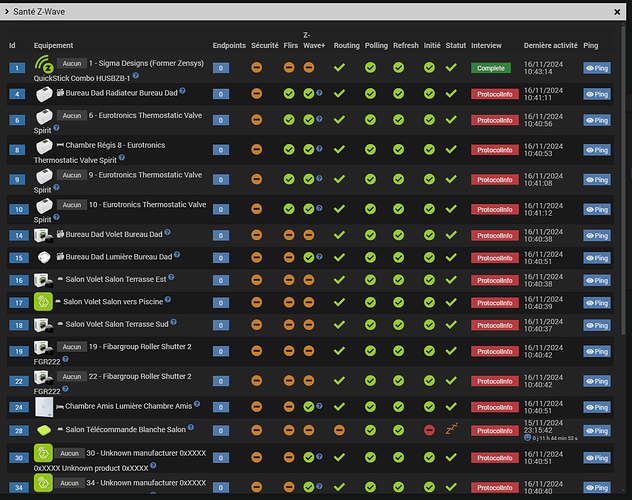Click the Equipement column header

pyautogui.click(x=54, y=46)
